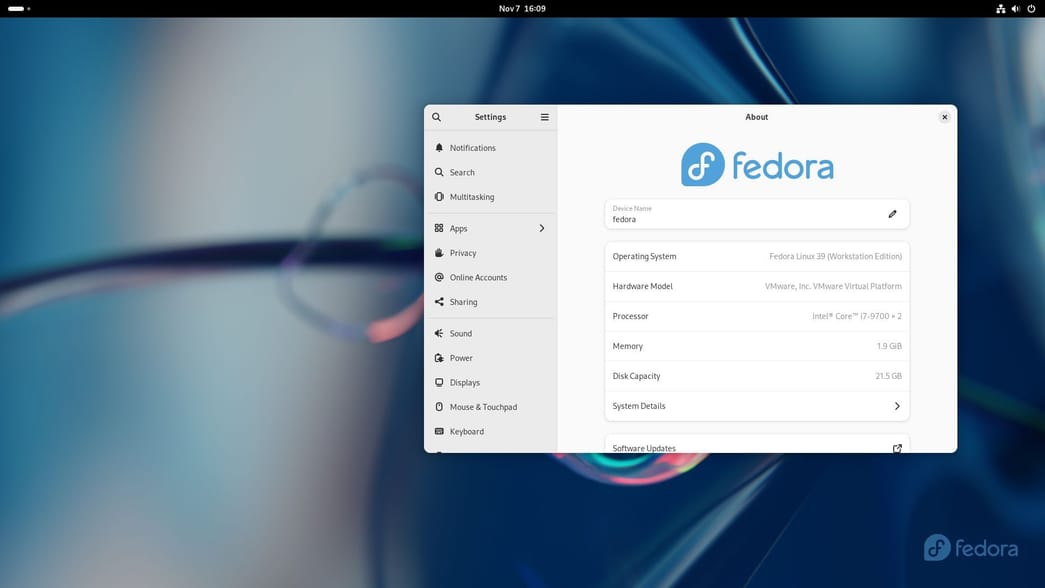1045x588 pixels.
Task: Open search with the magnifier icon
Action: click(436, 116)
